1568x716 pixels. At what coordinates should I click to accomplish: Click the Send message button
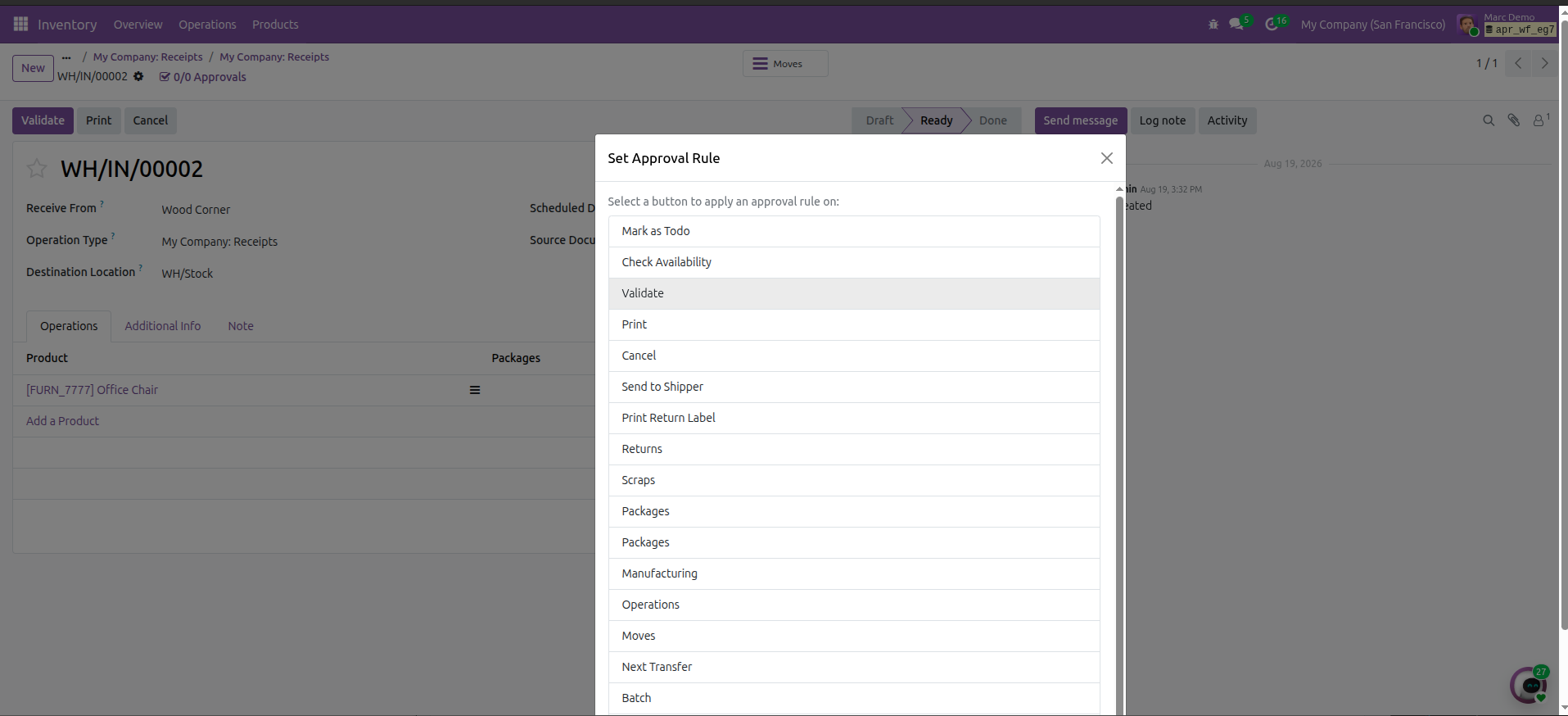point(1081,120)
